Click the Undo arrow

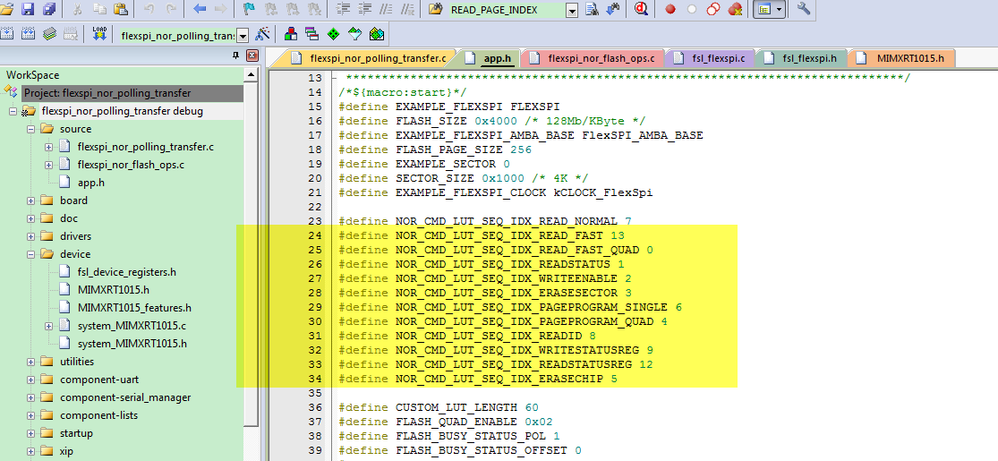point(148,9)
